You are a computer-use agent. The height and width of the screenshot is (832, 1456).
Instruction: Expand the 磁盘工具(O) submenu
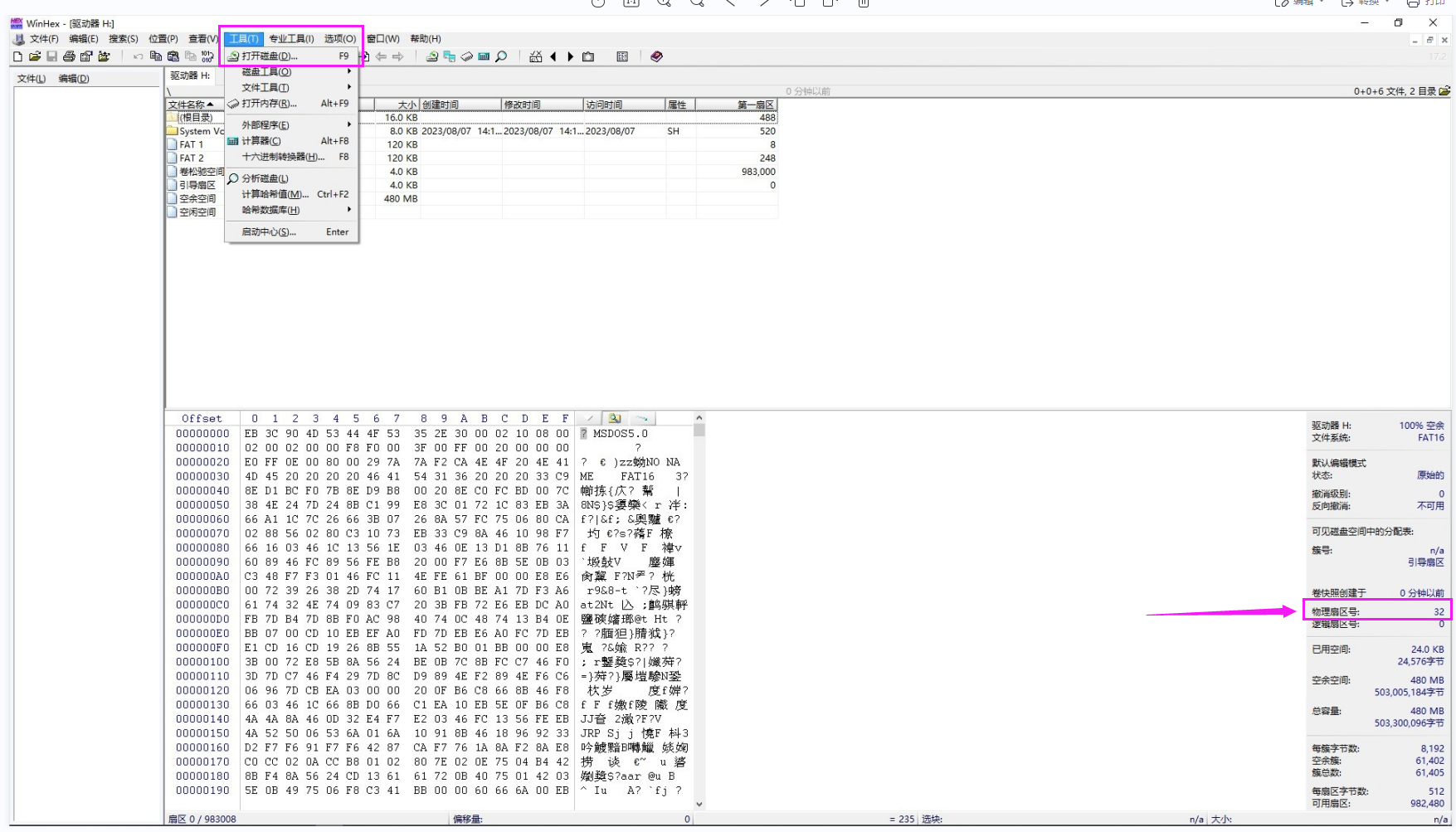point(291,72)
